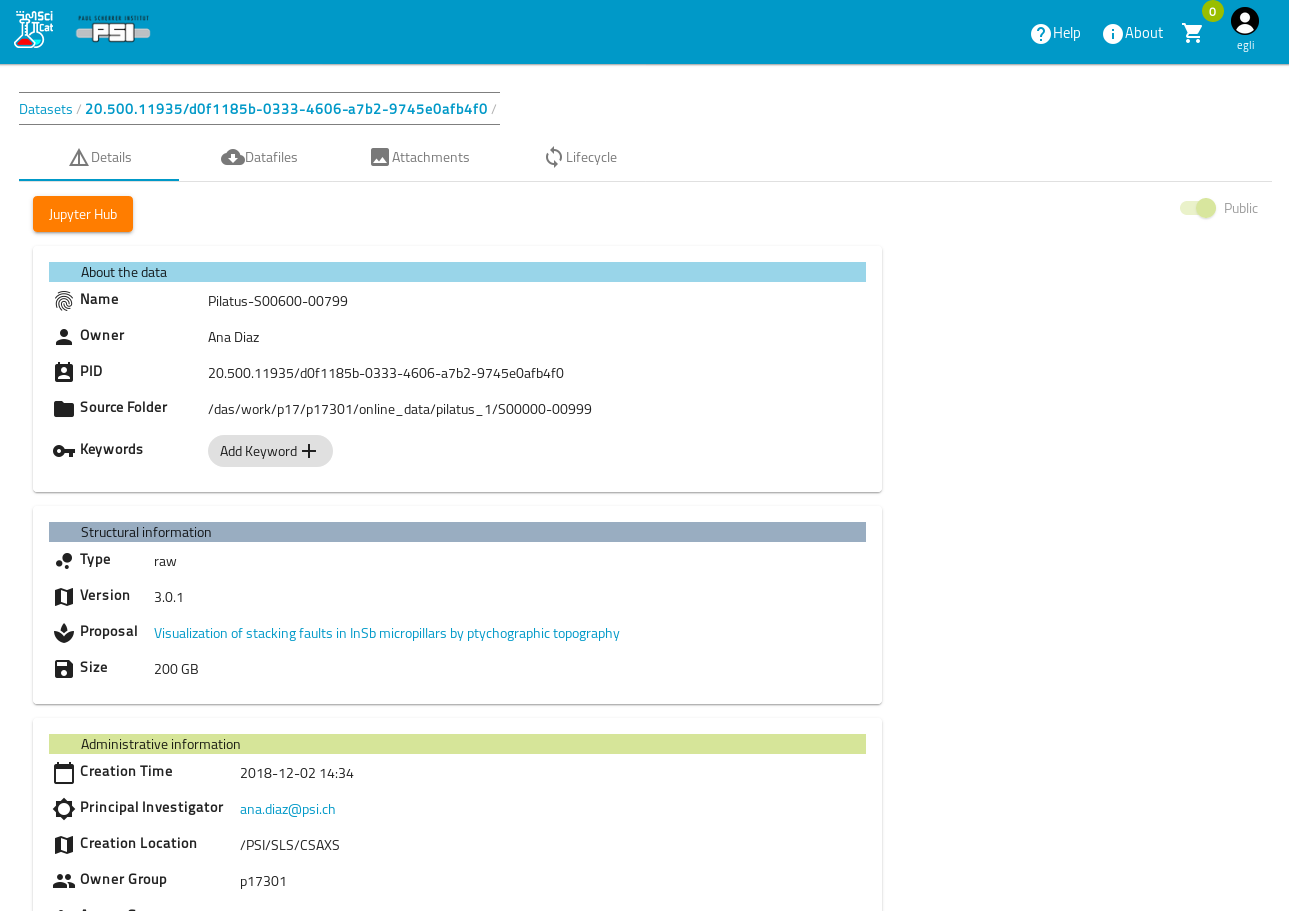Toggle the Public switch off
The width and height of the screenshot is (1289, 911).
coord(1197,208)
